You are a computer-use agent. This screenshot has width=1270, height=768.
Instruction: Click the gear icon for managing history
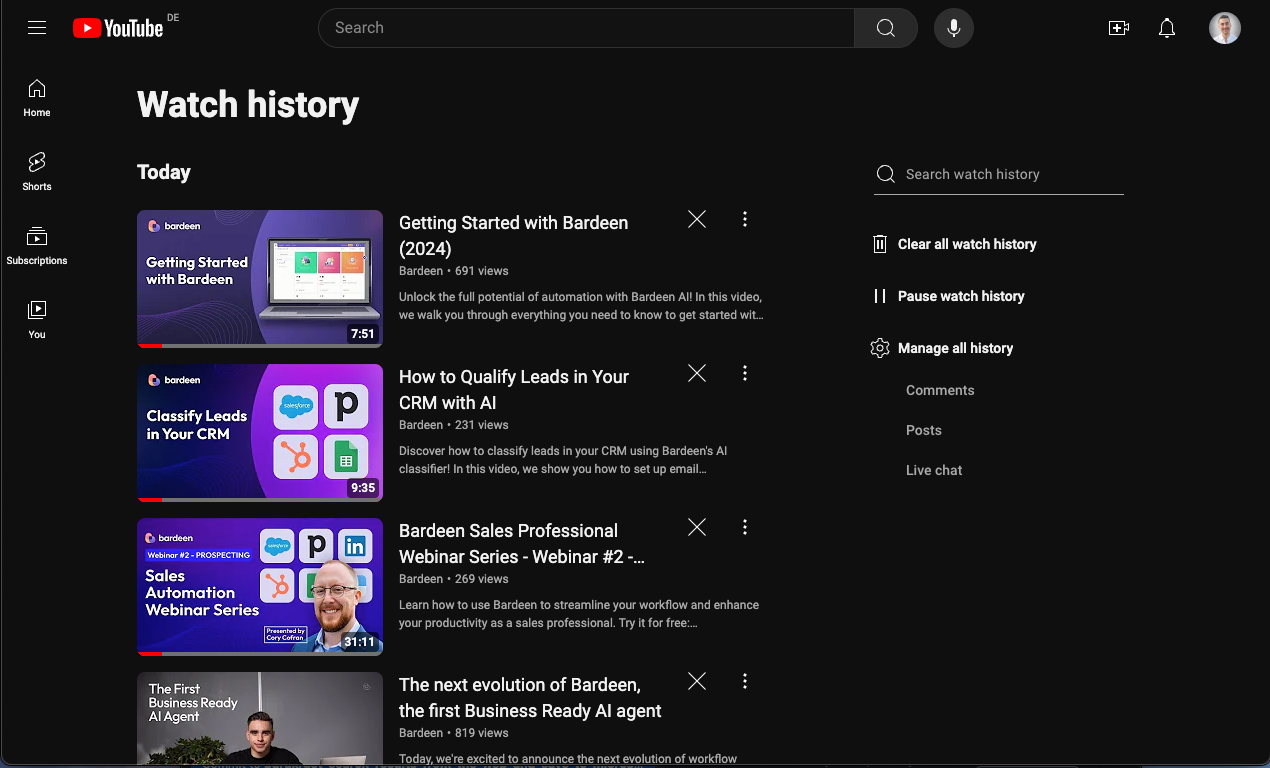coord(880,348)
